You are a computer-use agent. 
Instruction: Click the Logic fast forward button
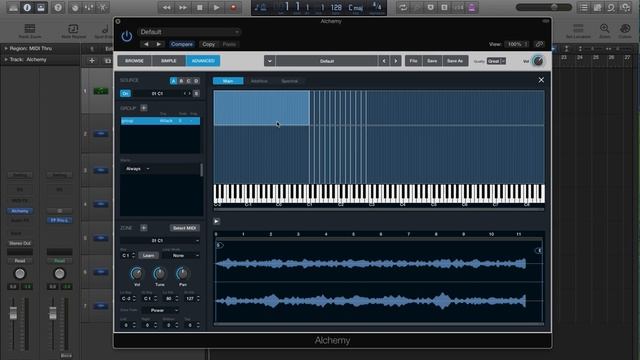[183, 7]
